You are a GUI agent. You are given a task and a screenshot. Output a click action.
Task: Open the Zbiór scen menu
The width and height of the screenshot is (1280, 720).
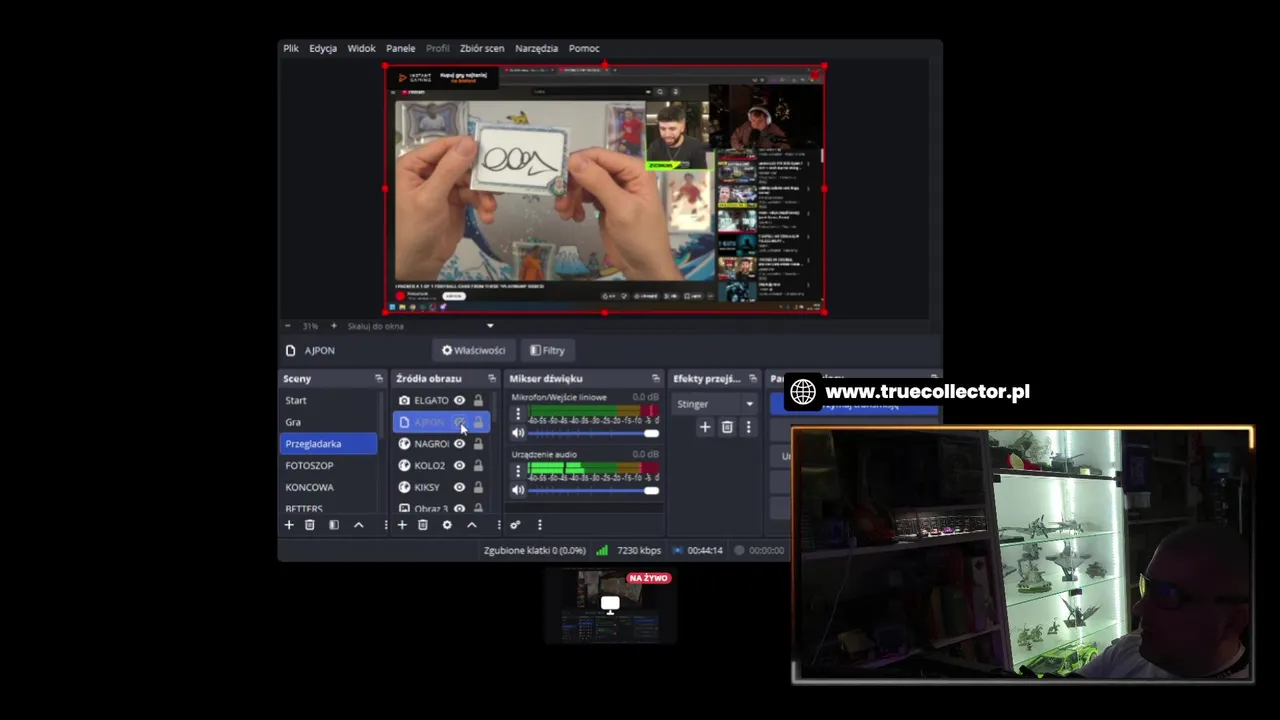pos(482,48)
